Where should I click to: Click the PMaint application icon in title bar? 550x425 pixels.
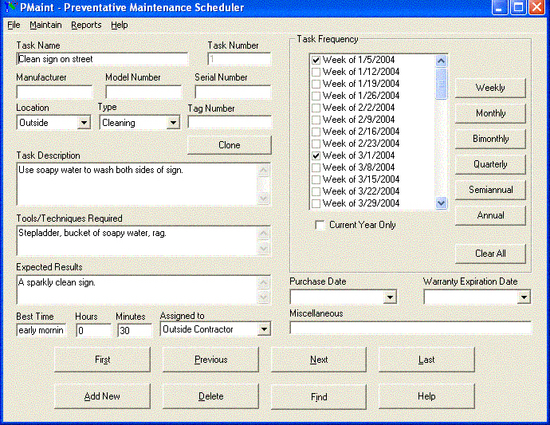tap(11, 7)
